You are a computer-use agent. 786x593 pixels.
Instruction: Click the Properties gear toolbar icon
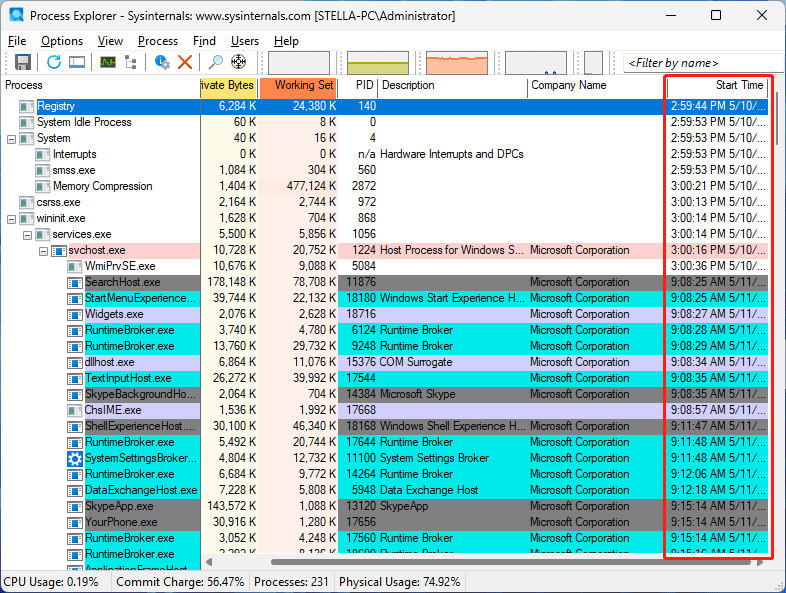[x=162, y=62]
